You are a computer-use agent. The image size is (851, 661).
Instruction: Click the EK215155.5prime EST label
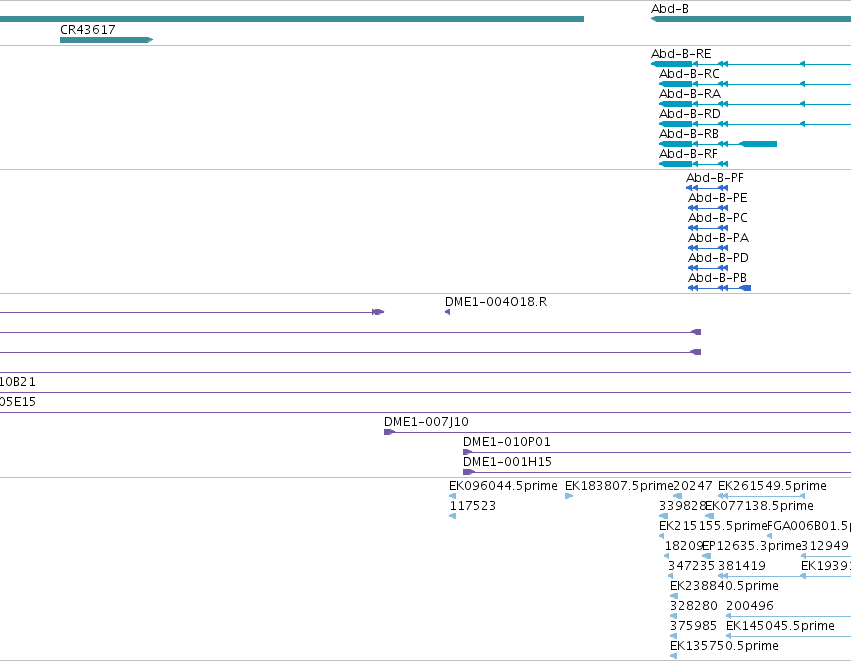coord(713,526)
